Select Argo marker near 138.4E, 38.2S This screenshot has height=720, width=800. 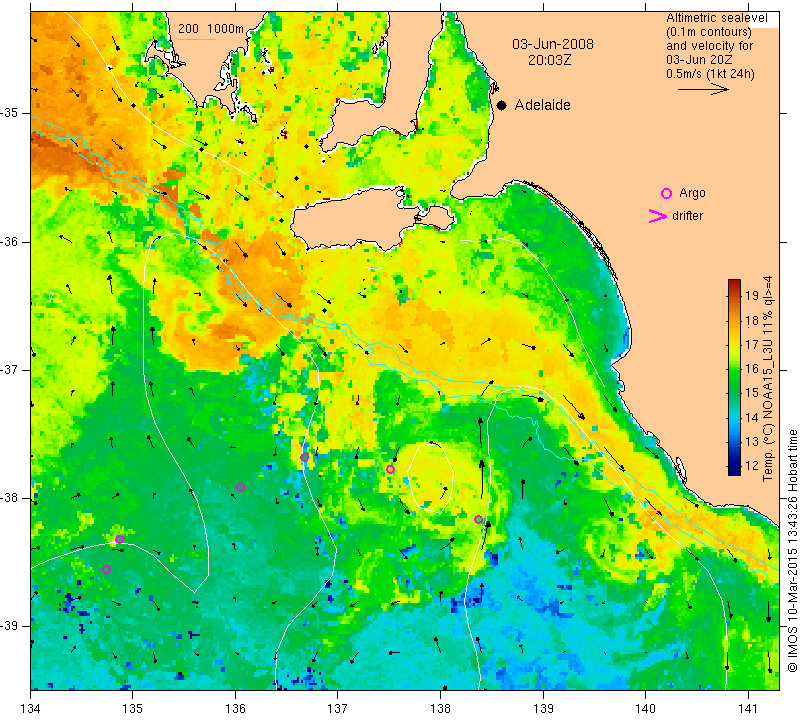(479, 519)
